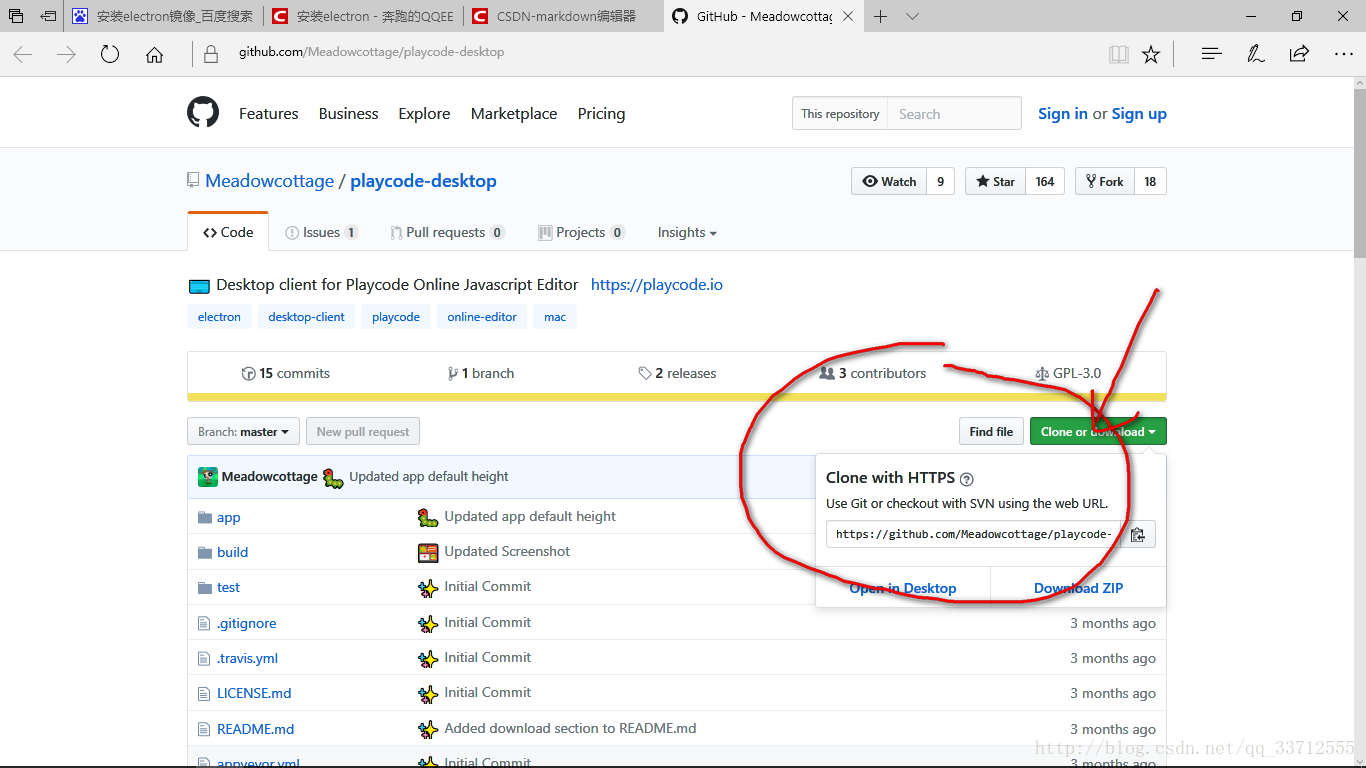The image size is (1366, 768).
Task: Click the browser forward arrow
Action: click(67, 55)
